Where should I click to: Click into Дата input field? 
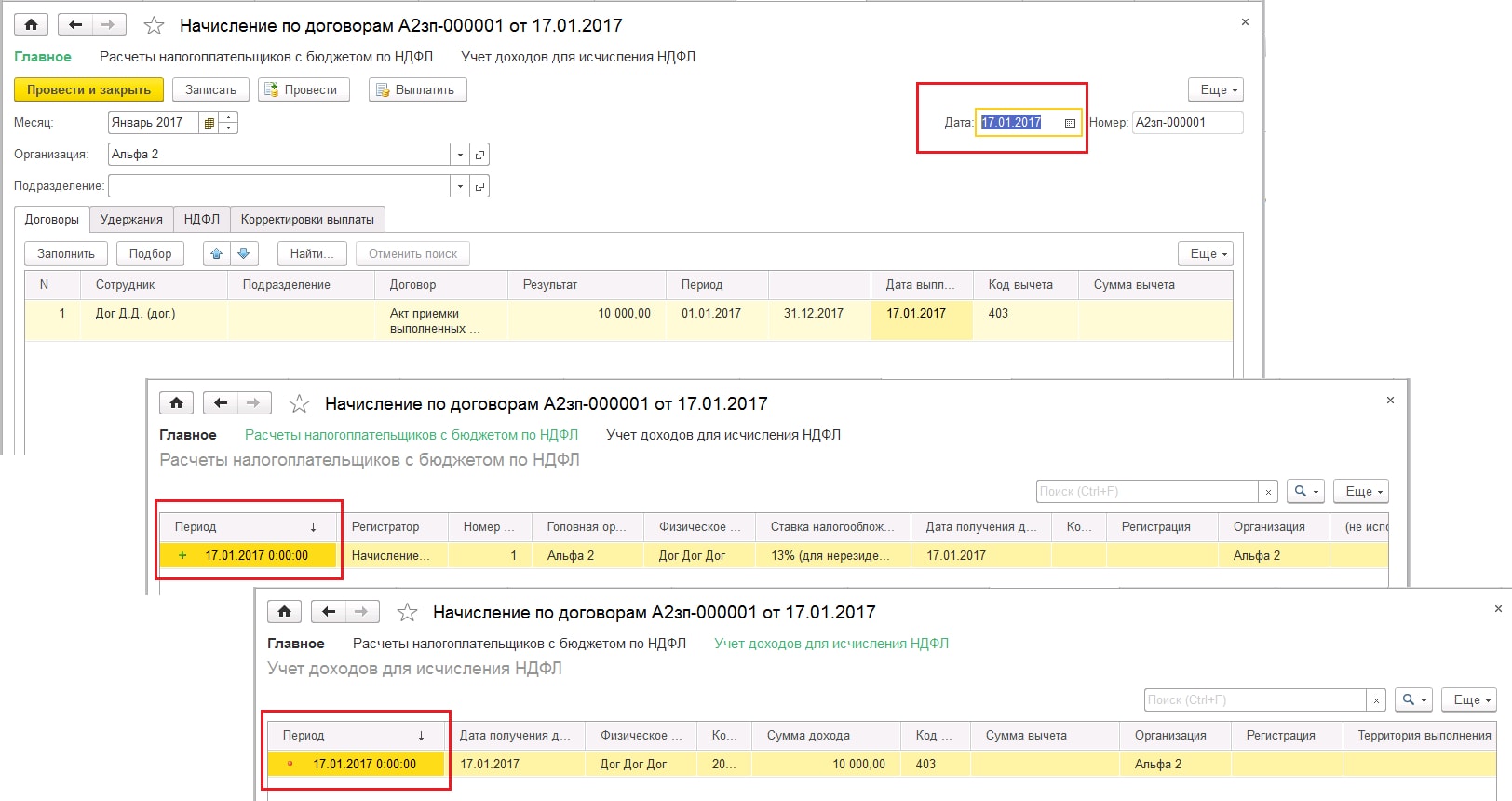tap(1019, 123)
